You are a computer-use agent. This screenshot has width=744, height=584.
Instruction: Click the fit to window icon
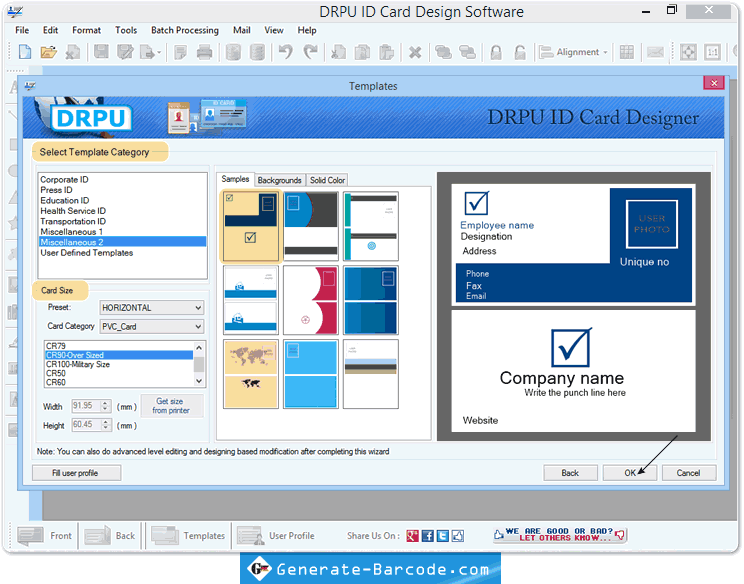pyautogui.click(x=688, y=52)
